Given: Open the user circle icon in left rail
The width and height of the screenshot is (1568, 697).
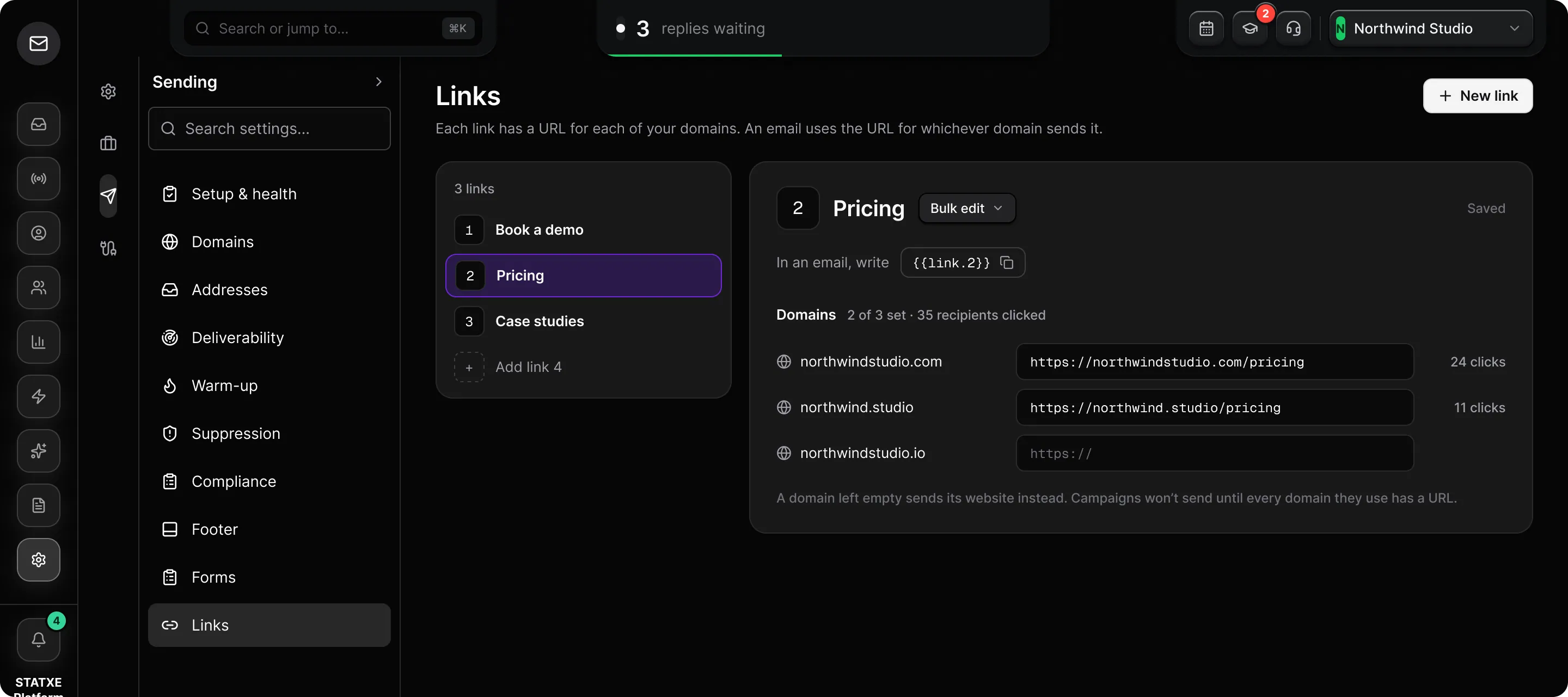Looking at the screenshot, I should 38,233.
